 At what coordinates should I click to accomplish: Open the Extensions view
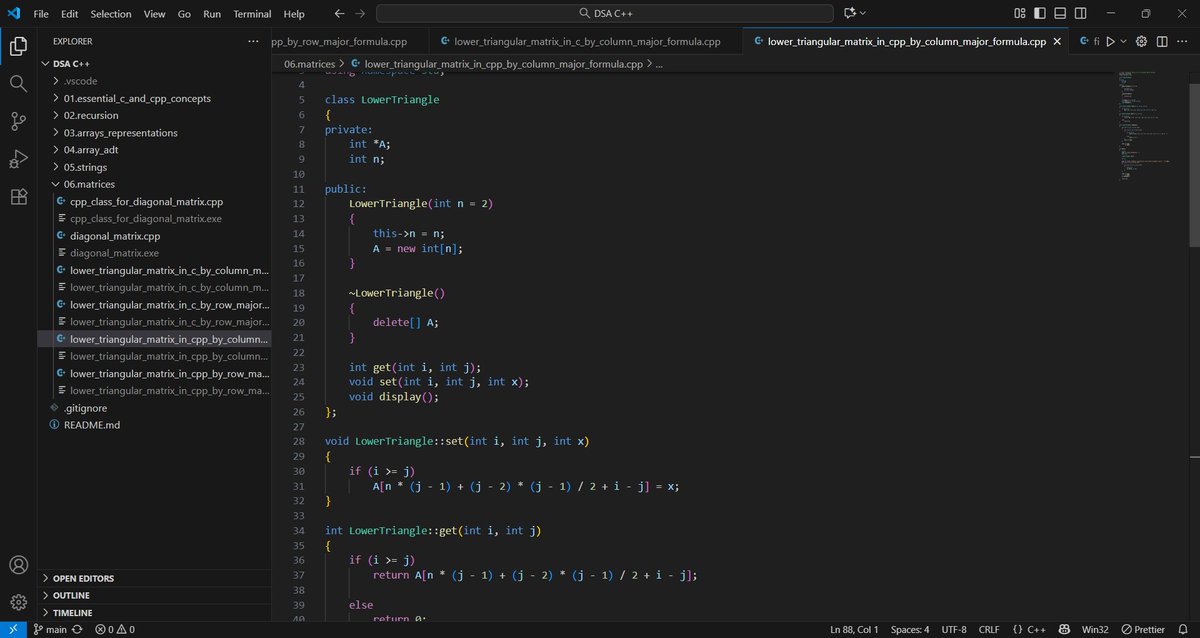point(18,197)
